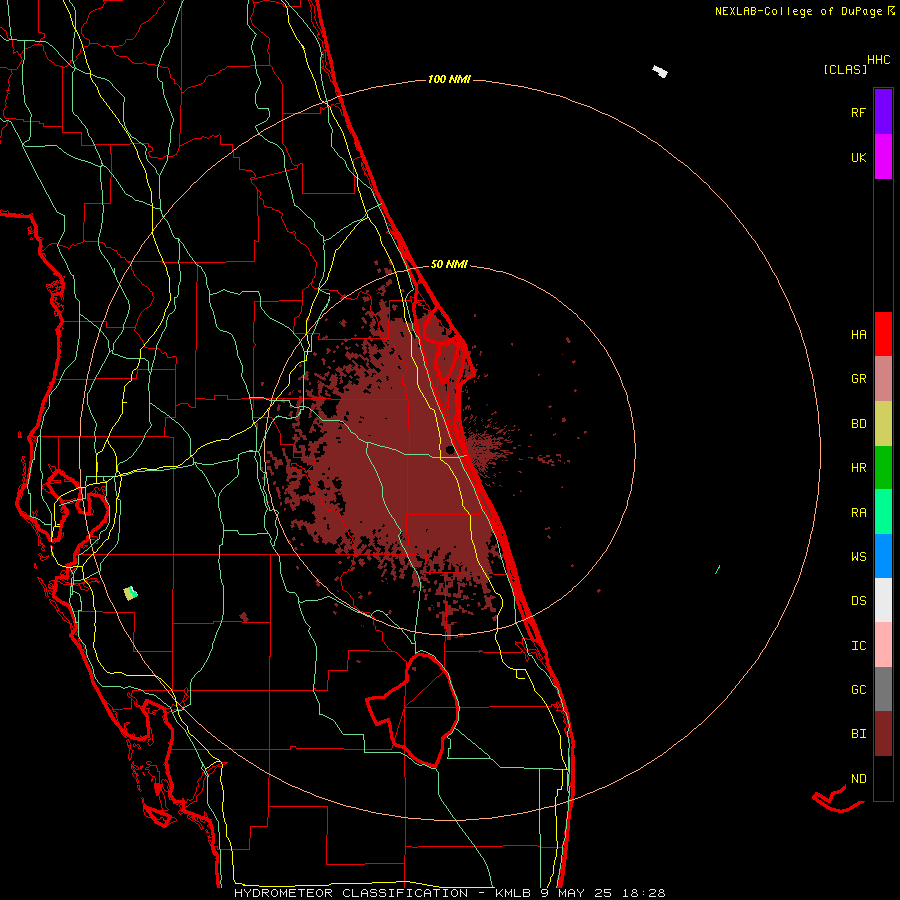Click the "WS" legend label
The width and height of the screenshot is (900, 900).
(858, 557)
